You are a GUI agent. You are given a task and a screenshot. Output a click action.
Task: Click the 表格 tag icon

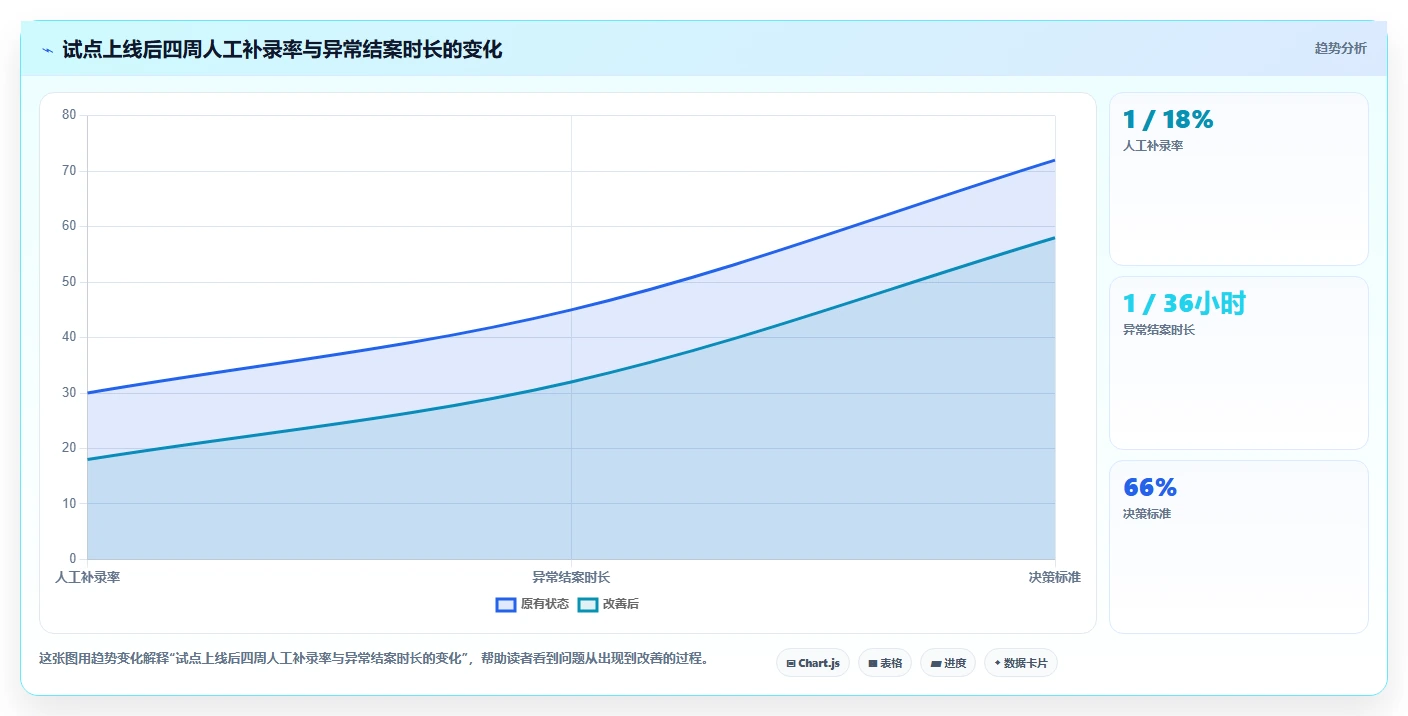tap(873, 663)
